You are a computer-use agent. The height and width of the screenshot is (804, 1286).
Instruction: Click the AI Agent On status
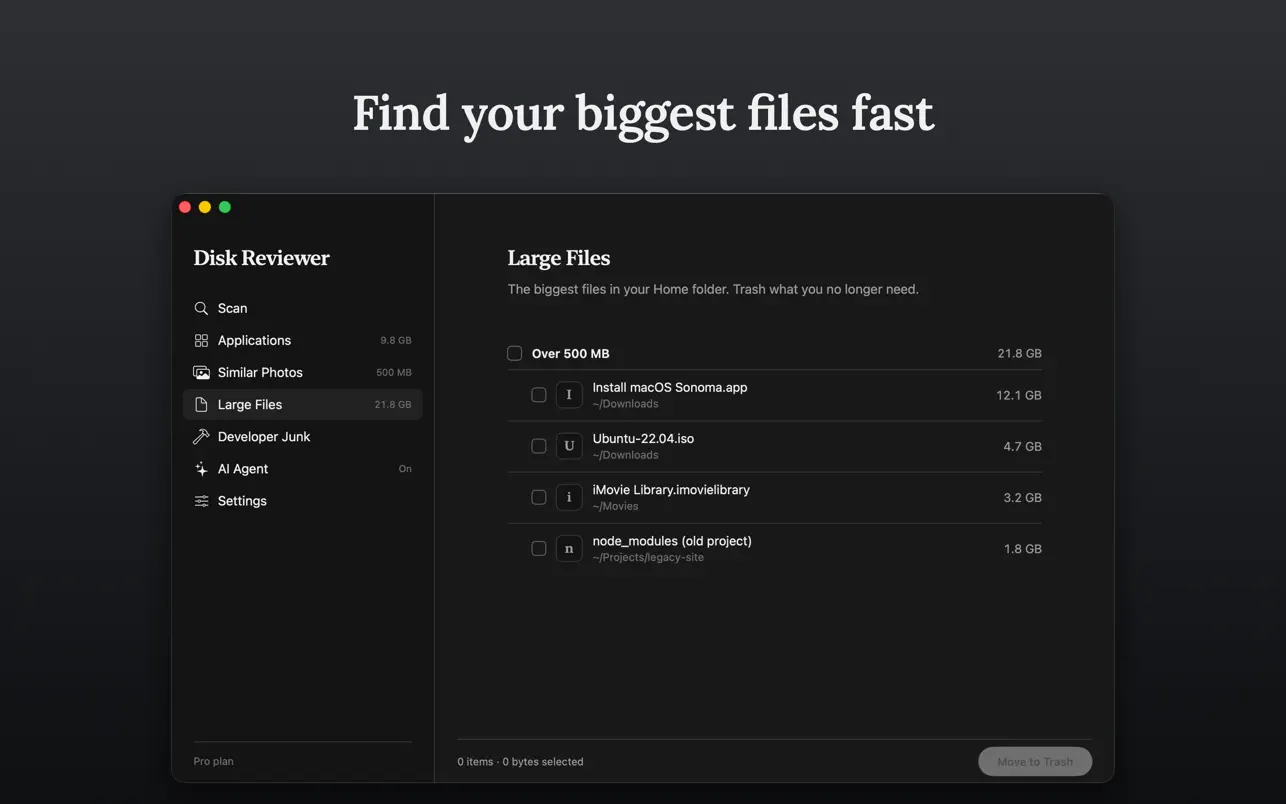pyautogui.click(x=405, y=468)
